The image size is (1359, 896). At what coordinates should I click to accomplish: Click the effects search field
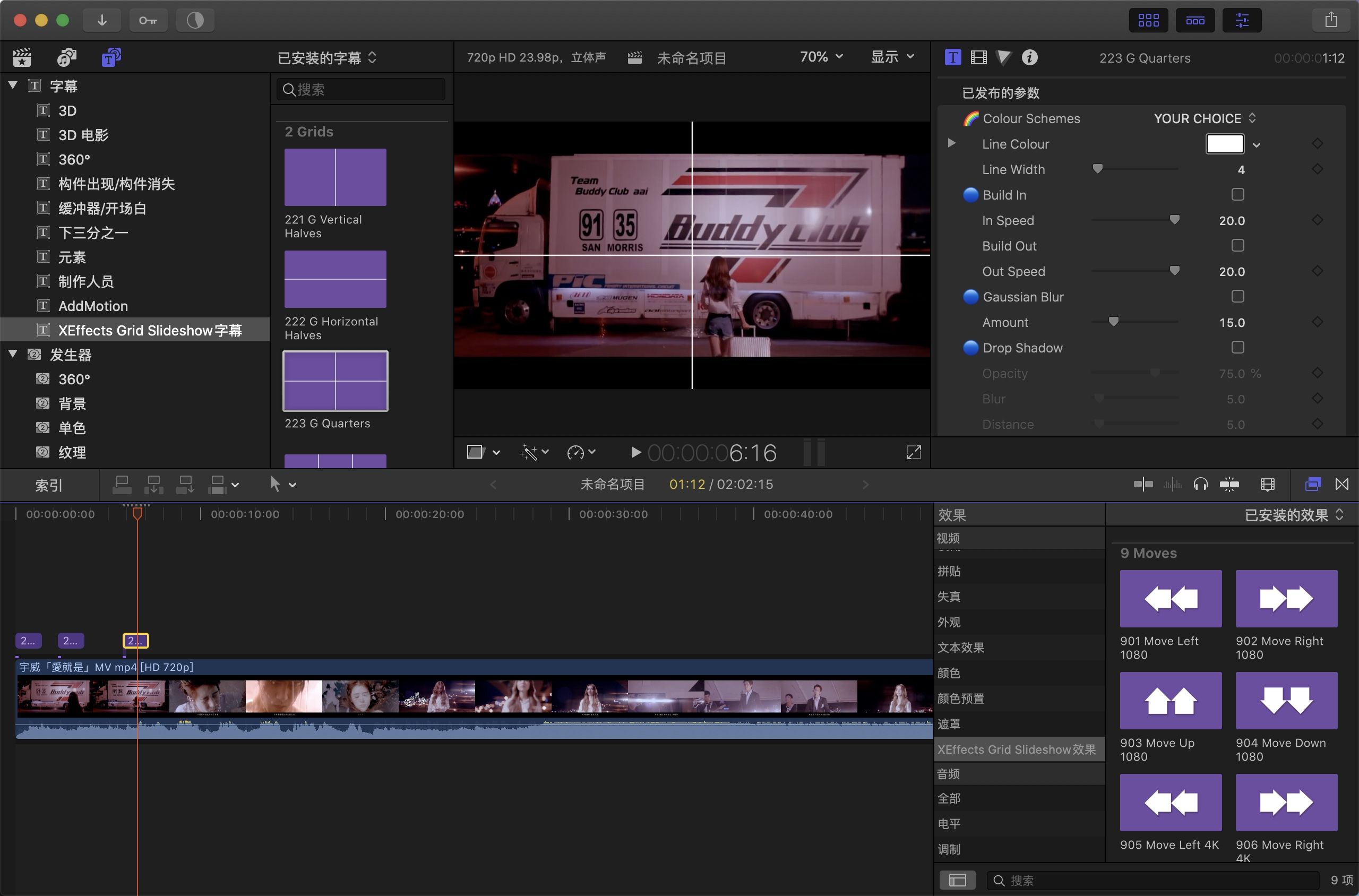tap(1153, 880)
